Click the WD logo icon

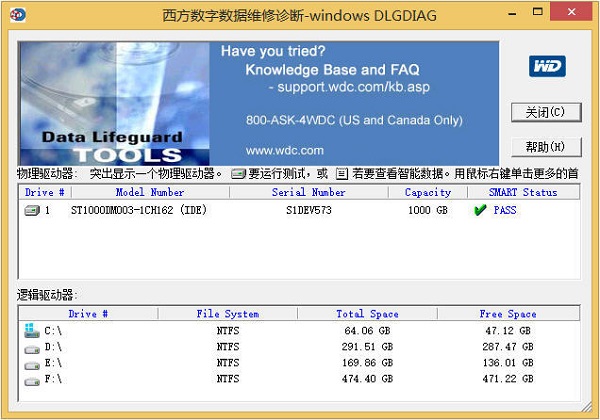pos(546,66)
